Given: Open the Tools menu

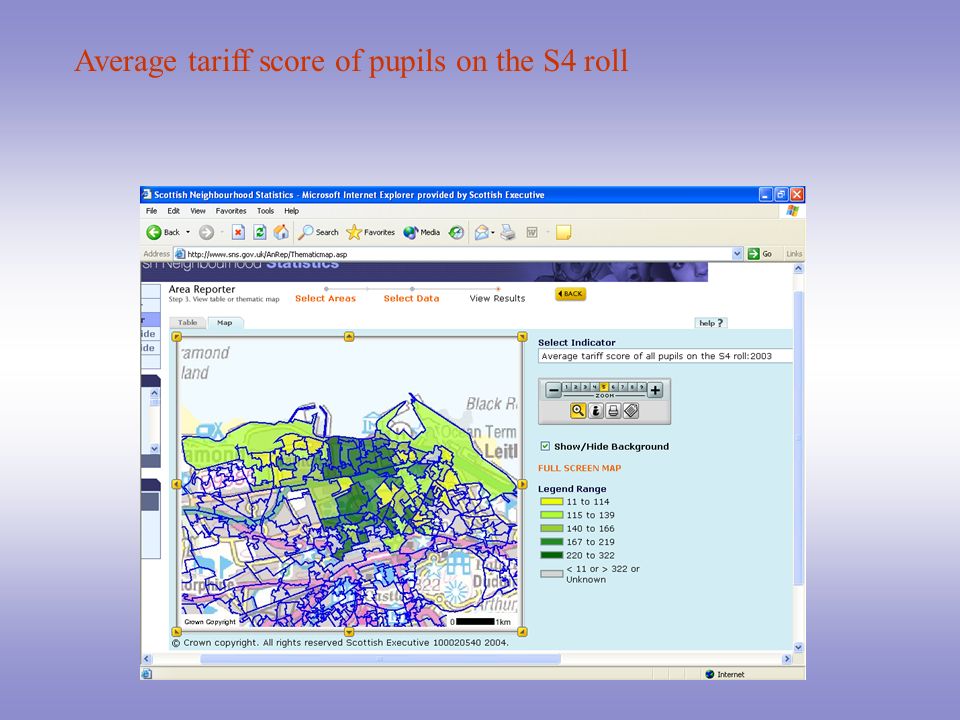Looking at the screenshot, I should [265, 211].
